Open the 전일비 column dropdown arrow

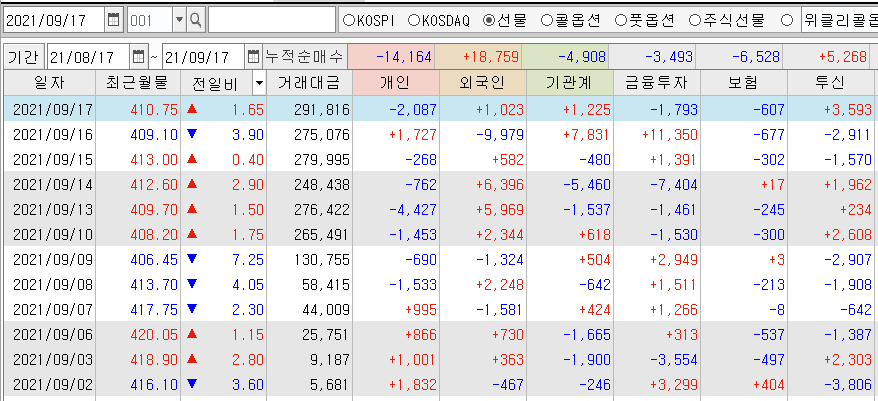(x=259, y=84)
